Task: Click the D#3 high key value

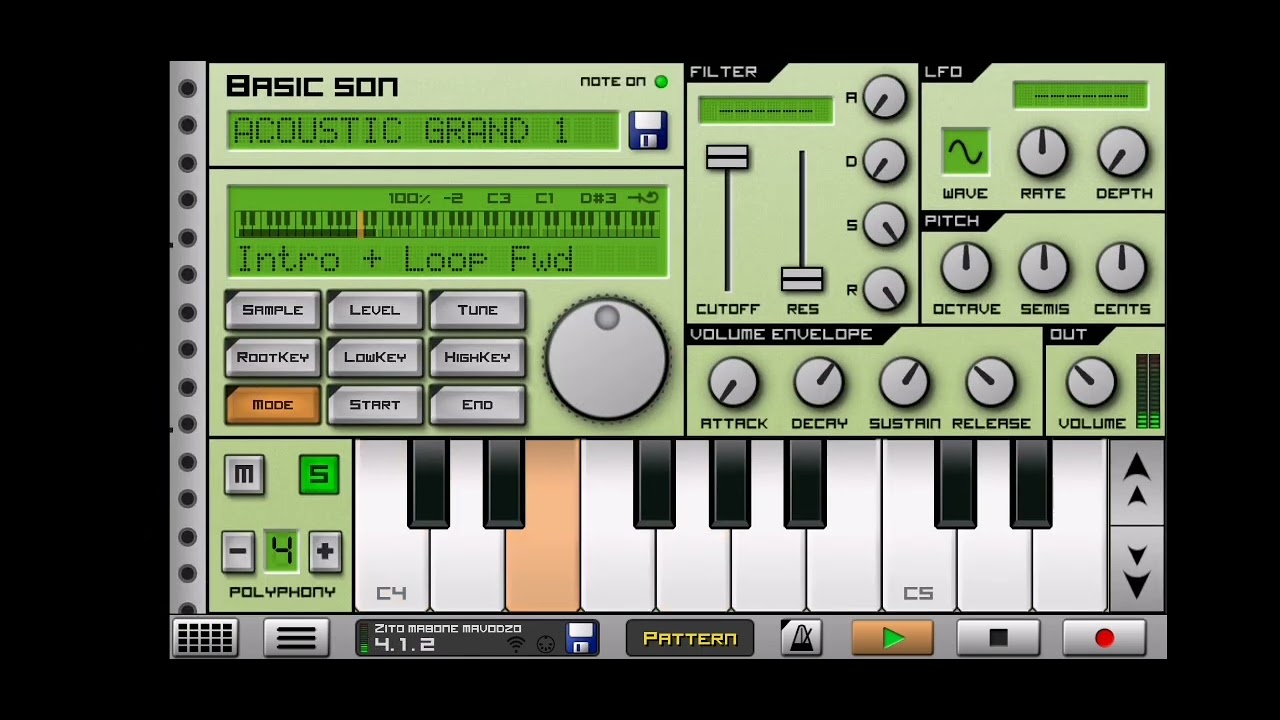Action: point(598,198)
